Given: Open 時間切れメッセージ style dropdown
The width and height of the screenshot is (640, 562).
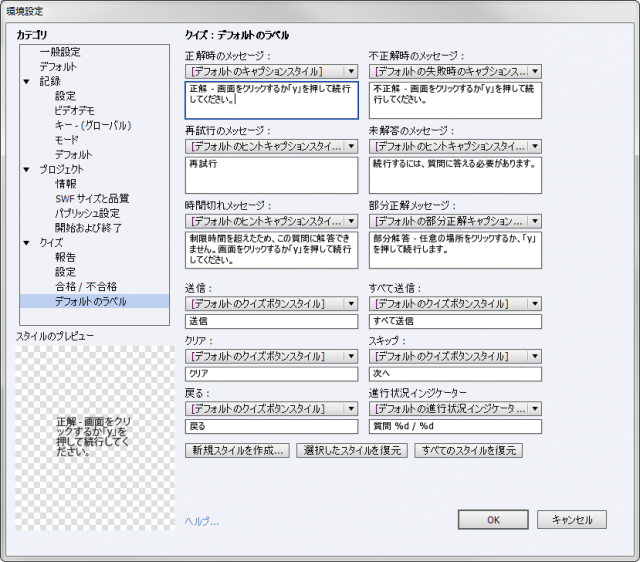Looking at the screenshot, I should coord(271,221).
